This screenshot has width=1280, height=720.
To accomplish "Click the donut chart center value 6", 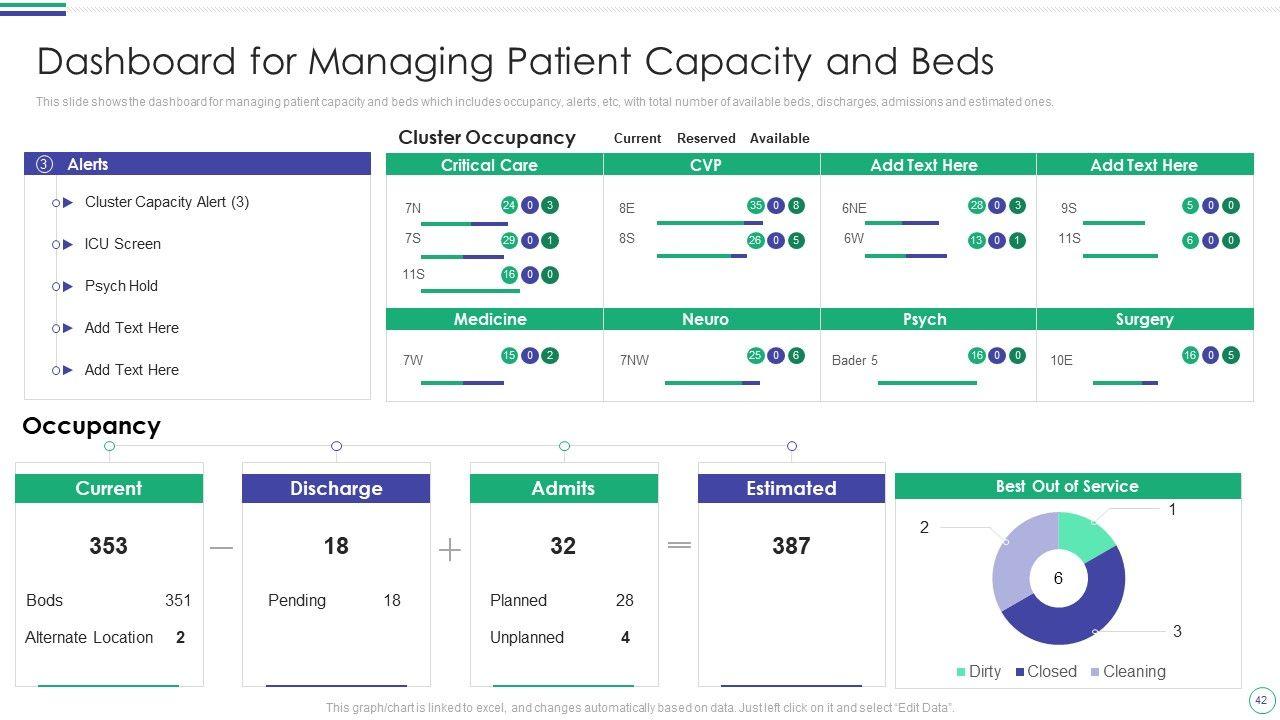I will [1058, 578].
